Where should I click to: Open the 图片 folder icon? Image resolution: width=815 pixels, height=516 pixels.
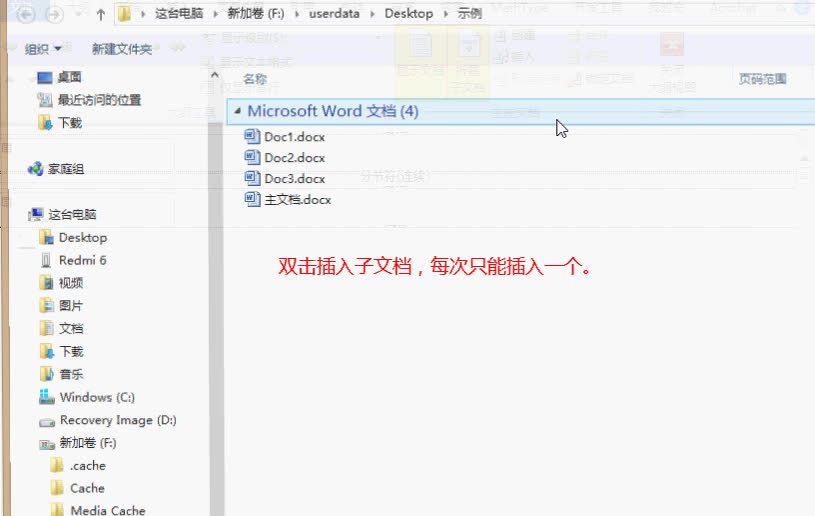46,306
